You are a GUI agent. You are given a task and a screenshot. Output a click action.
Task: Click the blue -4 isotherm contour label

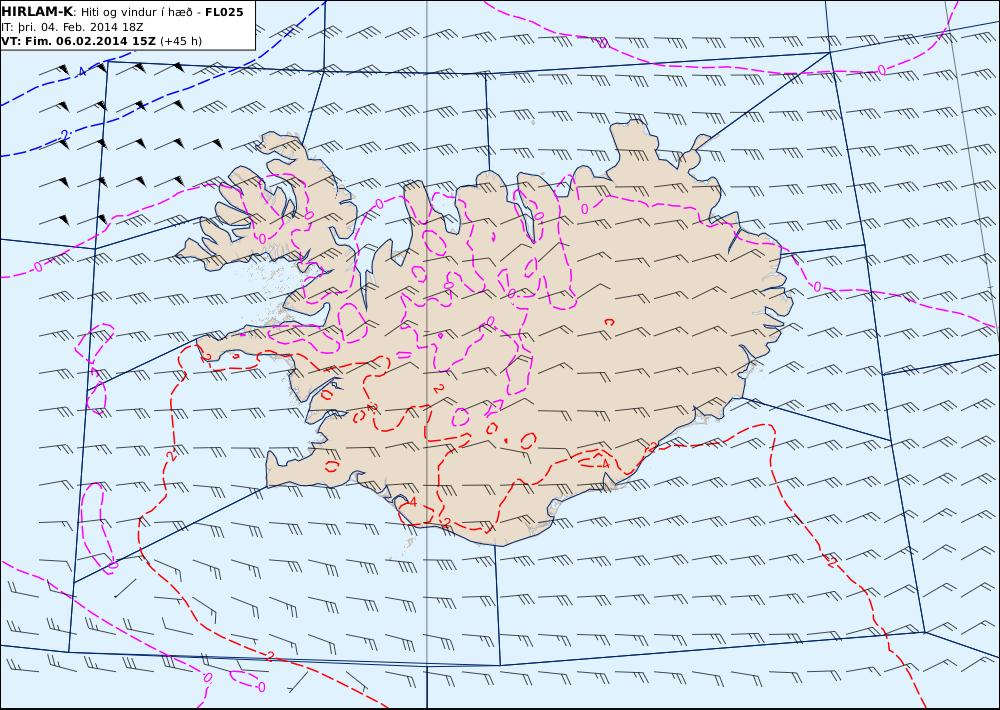(81, 72)
